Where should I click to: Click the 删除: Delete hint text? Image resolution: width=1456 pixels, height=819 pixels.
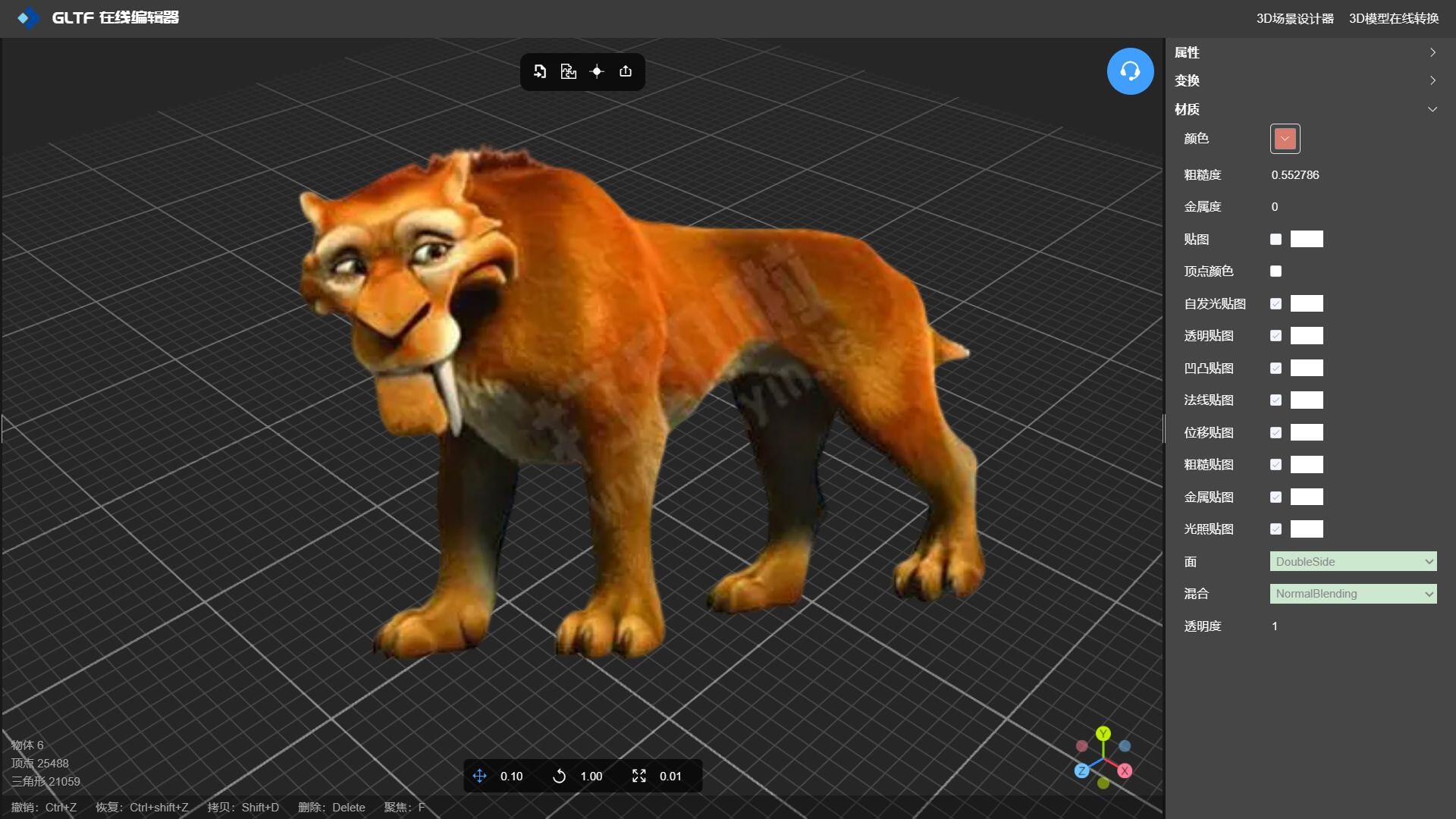tap(331, 807)
